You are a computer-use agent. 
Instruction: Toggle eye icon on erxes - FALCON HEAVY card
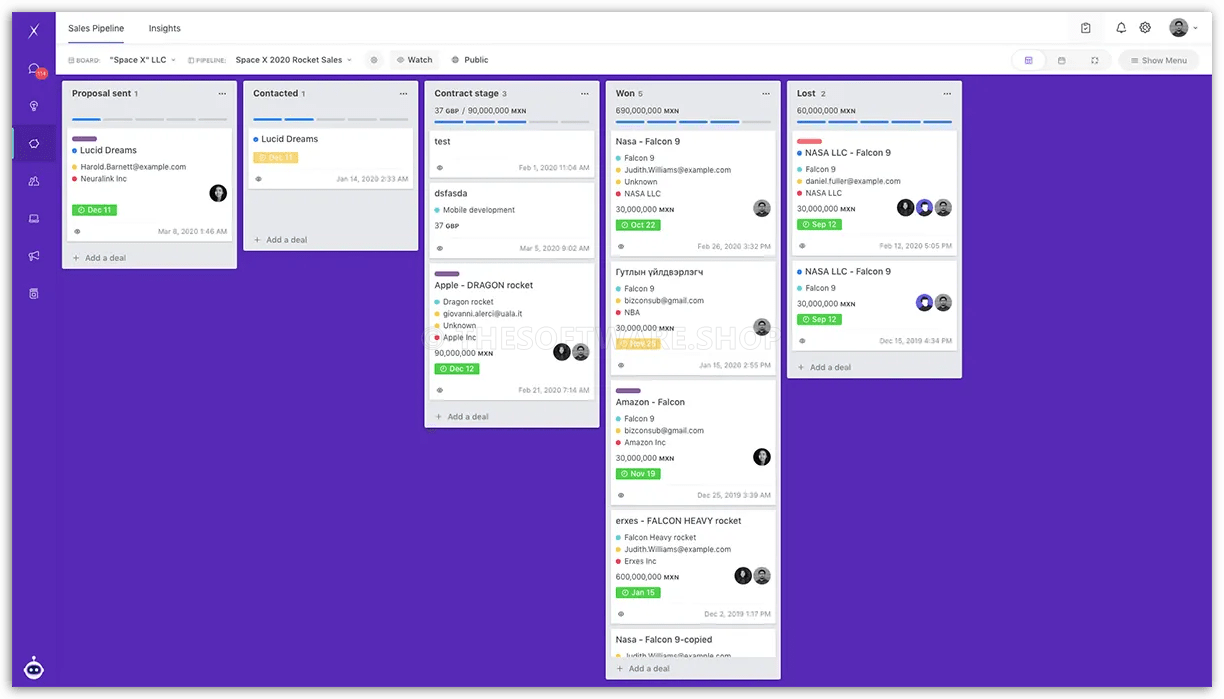coord(621,614)
